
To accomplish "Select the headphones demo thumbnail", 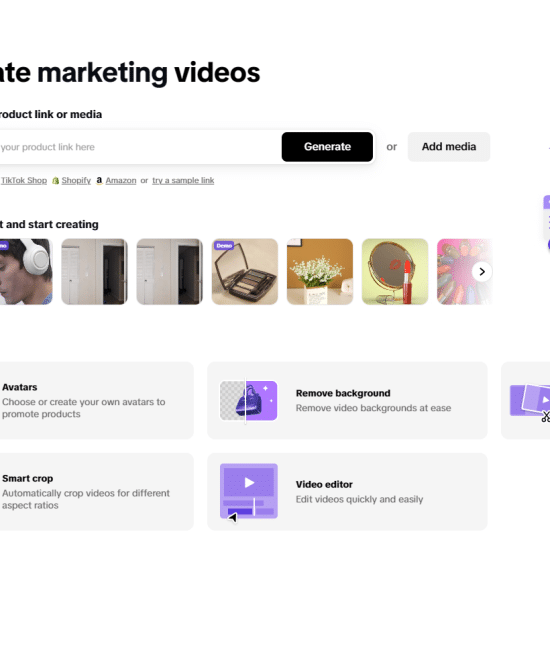I will 26,272.
